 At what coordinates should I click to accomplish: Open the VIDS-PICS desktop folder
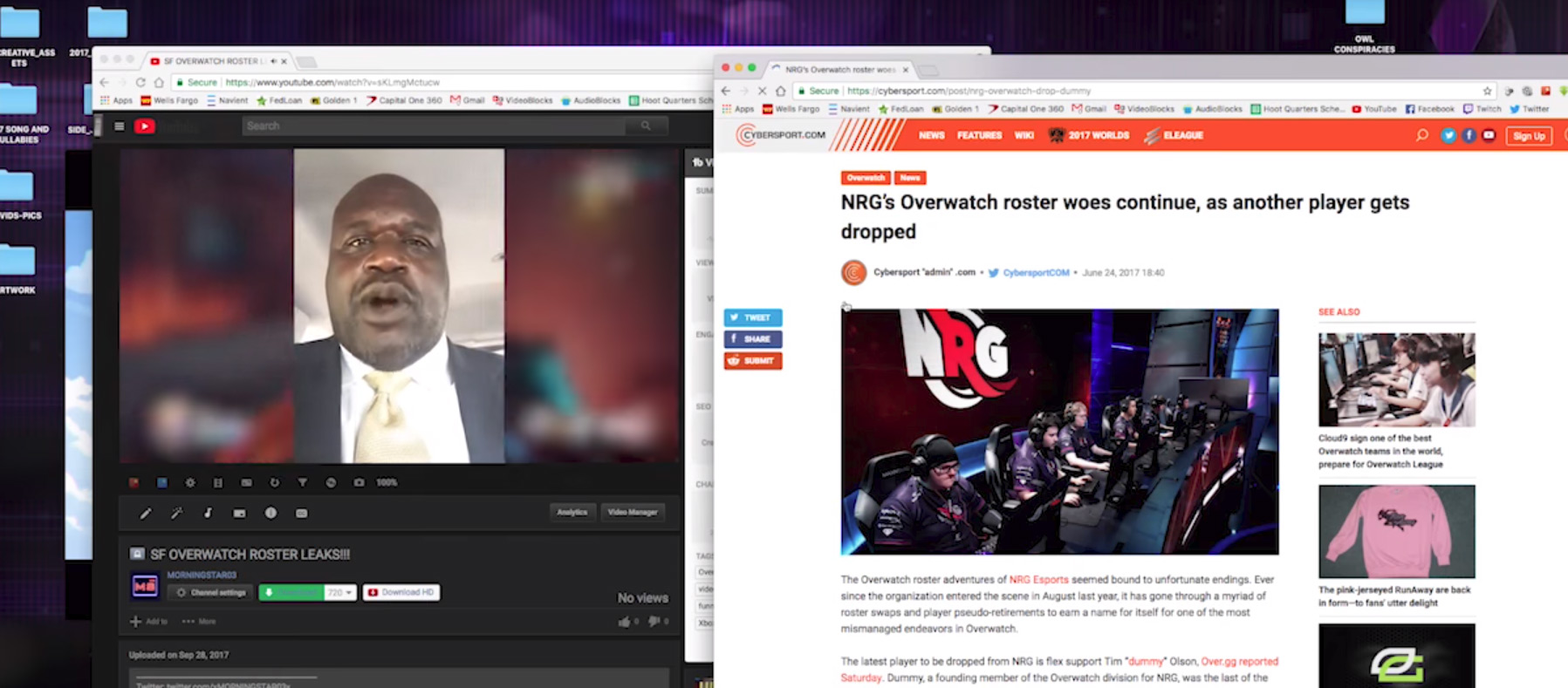coord(17,194)
